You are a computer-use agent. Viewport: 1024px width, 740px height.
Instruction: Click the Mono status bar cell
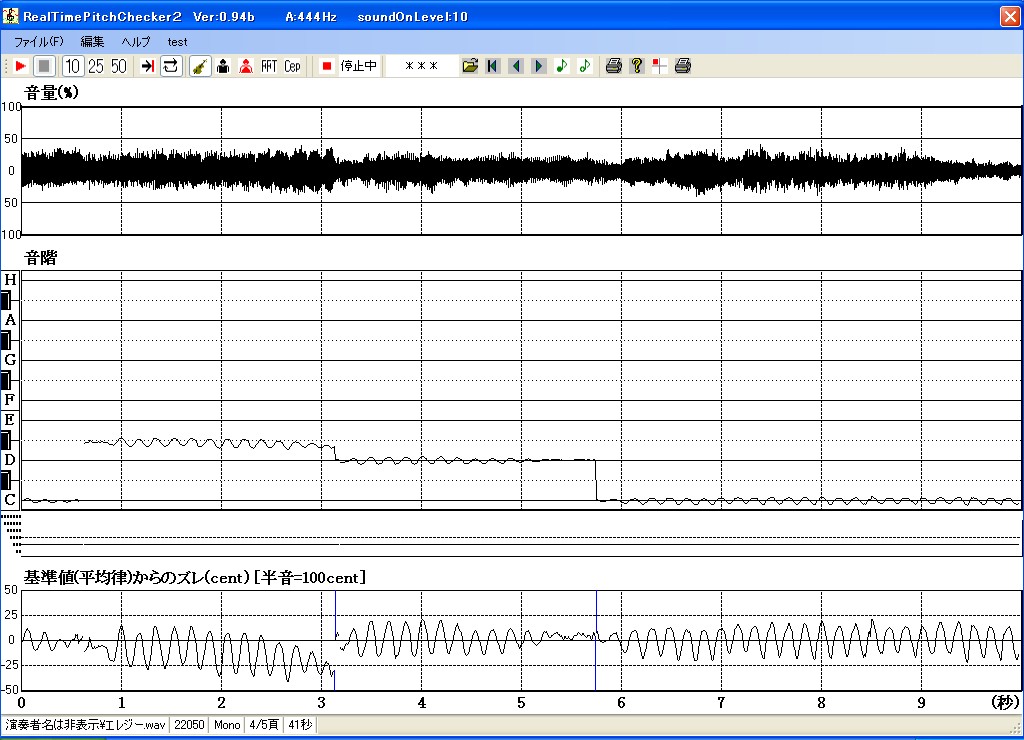coord(227,725)
